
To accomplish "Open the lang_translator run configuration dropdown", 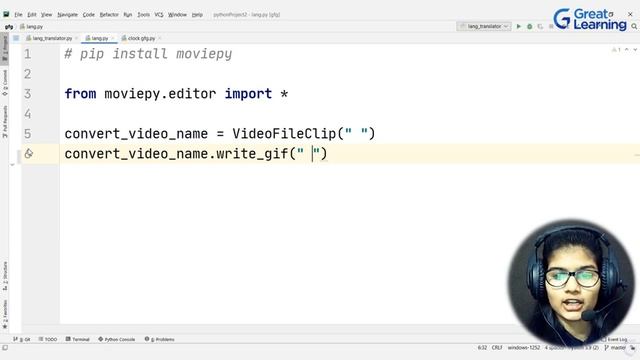I will point(484,26).
